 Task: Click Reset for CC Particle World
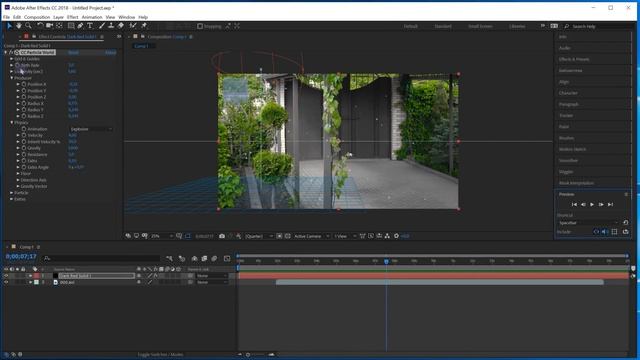[73, 52]
